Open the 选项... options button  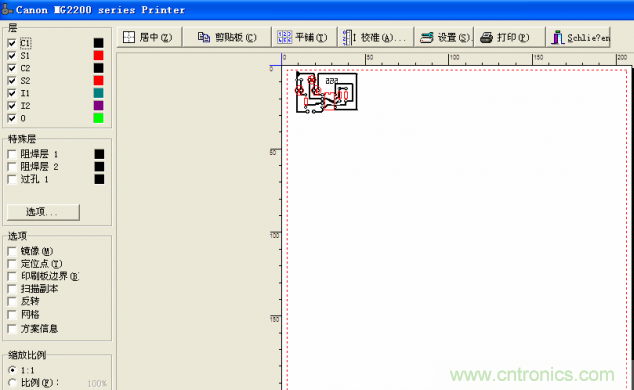coord(43,212)
